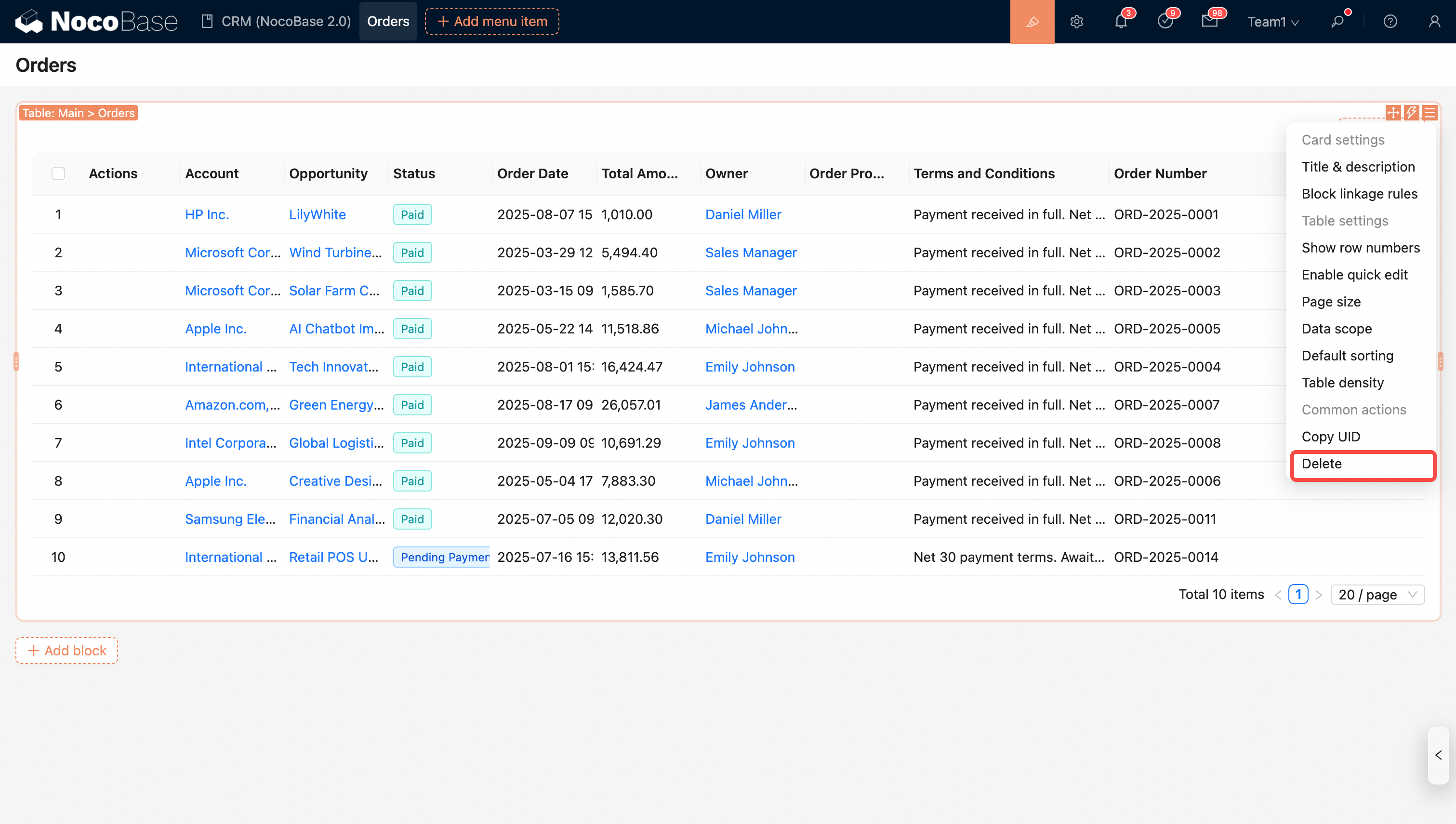
Task: Click the lightning bolt block icon
Action: [x=1411, y=113]
